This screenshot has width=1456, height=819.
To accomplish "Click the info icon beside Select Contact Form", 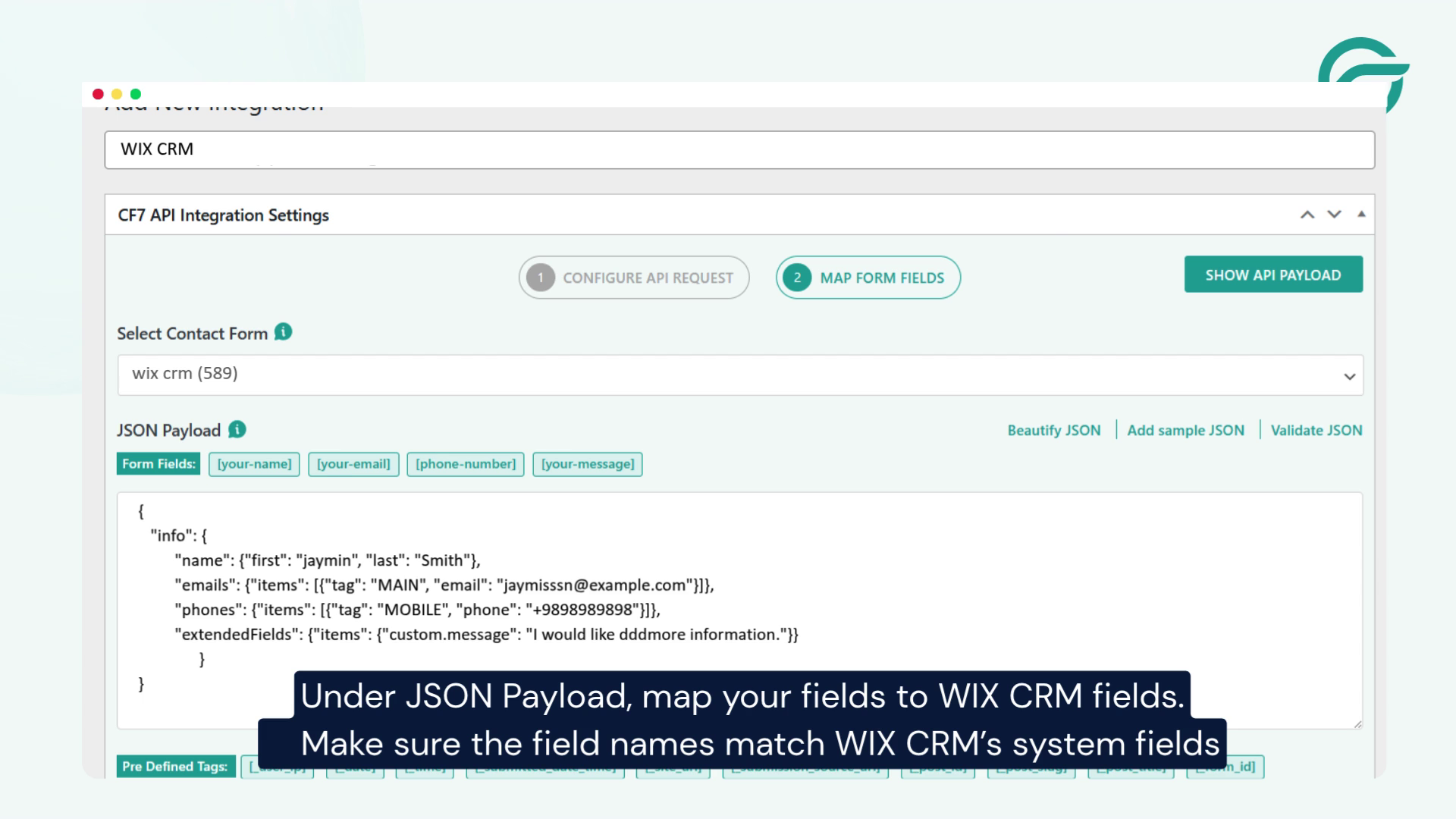I will [283, 332].
